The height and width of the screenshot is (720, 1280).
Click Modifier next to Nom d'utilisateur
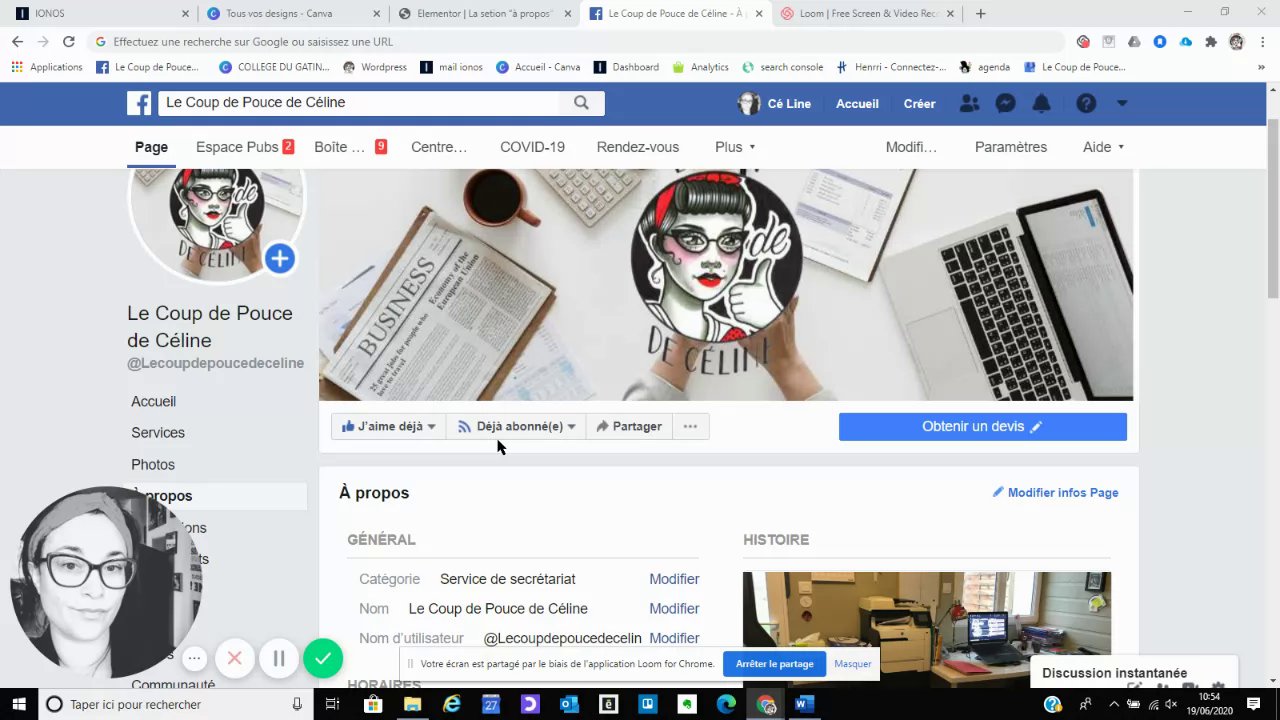pos(674,638)
